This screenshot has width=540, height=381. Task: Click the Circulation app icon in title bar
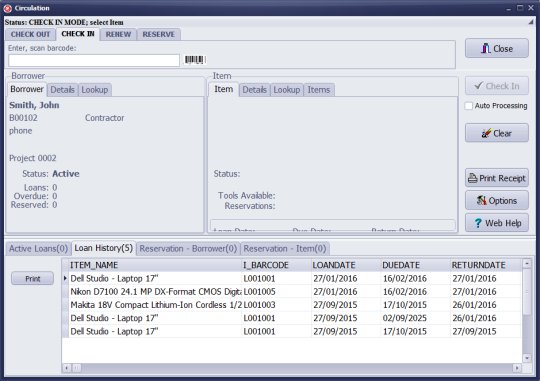click(x=8, y=8)
